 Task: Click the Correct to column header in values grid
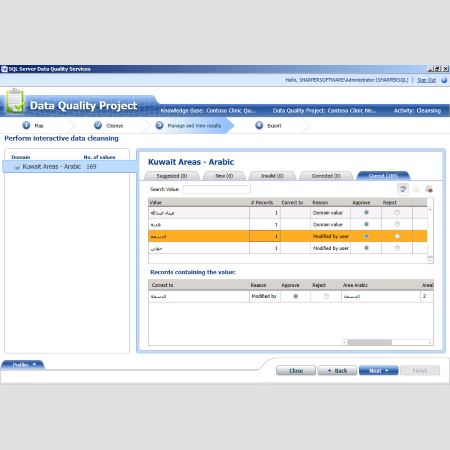pyautogui.click(x=295, y=202)
